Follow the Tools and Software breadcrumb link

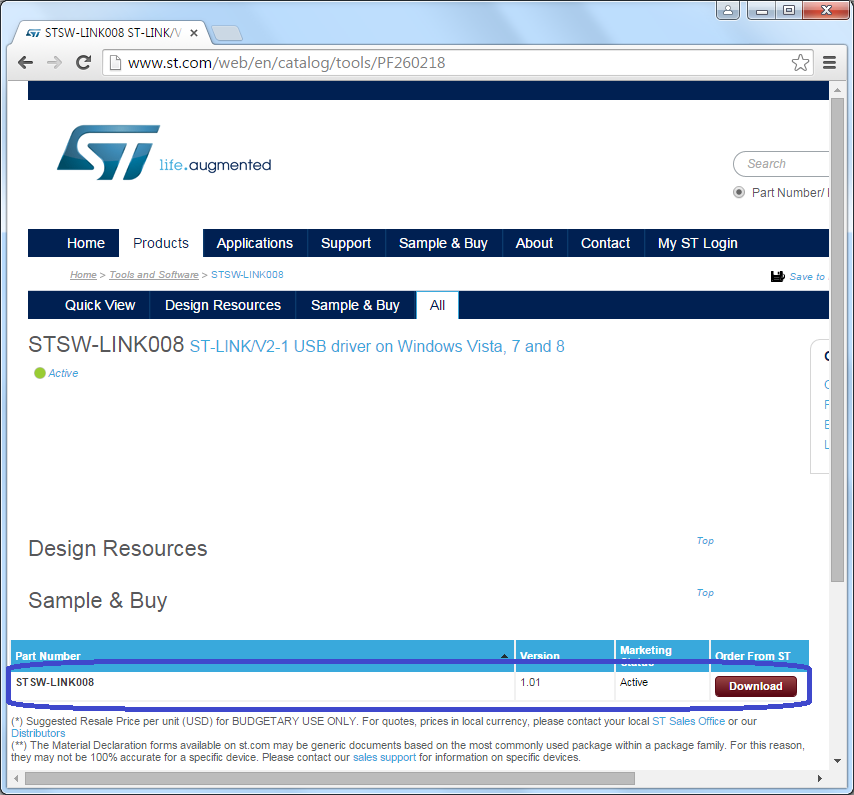pyautogui.click(x=154, y=275)
